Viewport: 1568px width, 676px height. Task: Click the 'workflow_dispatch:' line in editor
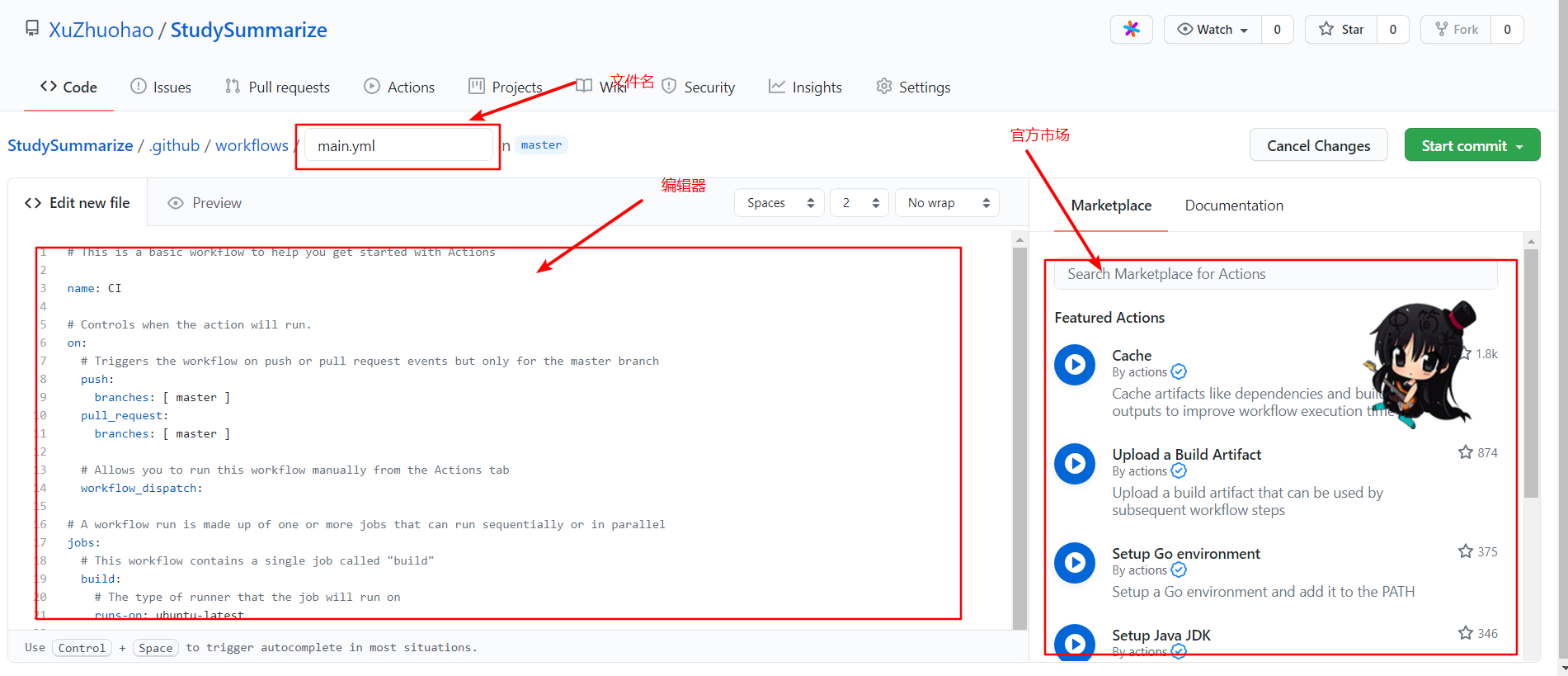pos(141,488)
